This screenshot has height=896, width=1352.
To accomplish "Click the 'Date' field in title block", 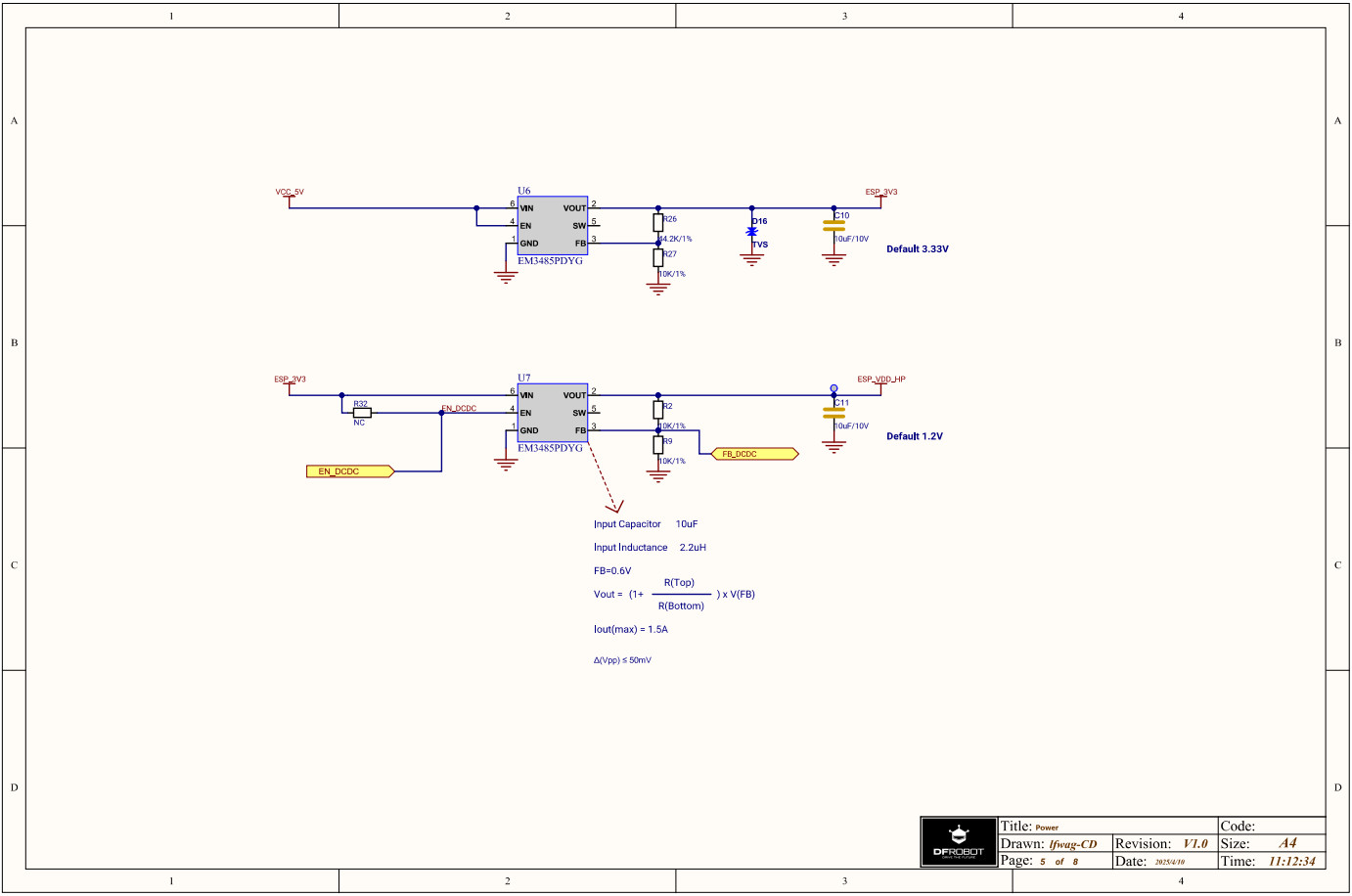I will coord(1165,861).
